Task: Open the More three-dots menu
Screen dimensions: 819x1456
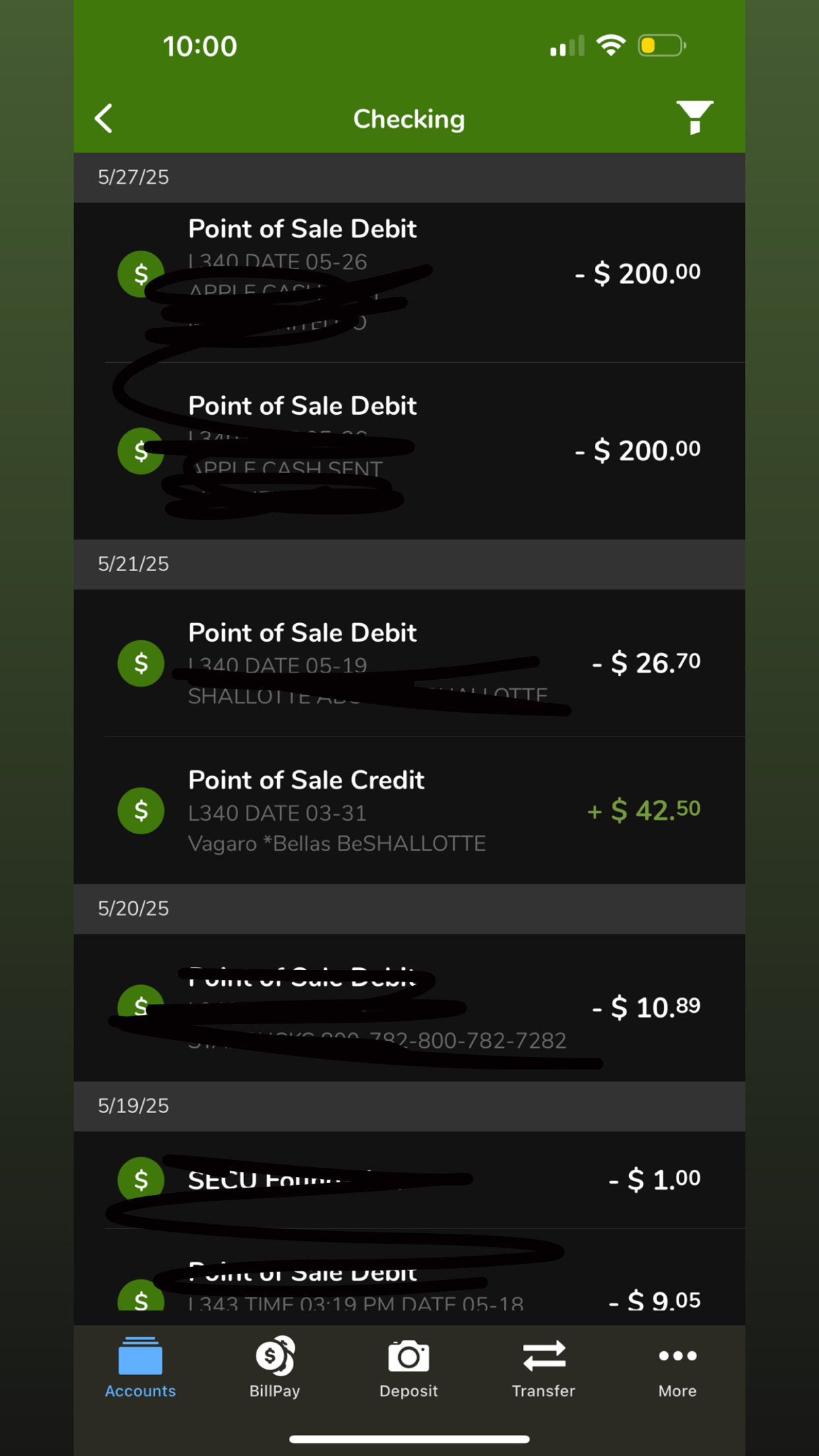Action: pos(677,1356)
